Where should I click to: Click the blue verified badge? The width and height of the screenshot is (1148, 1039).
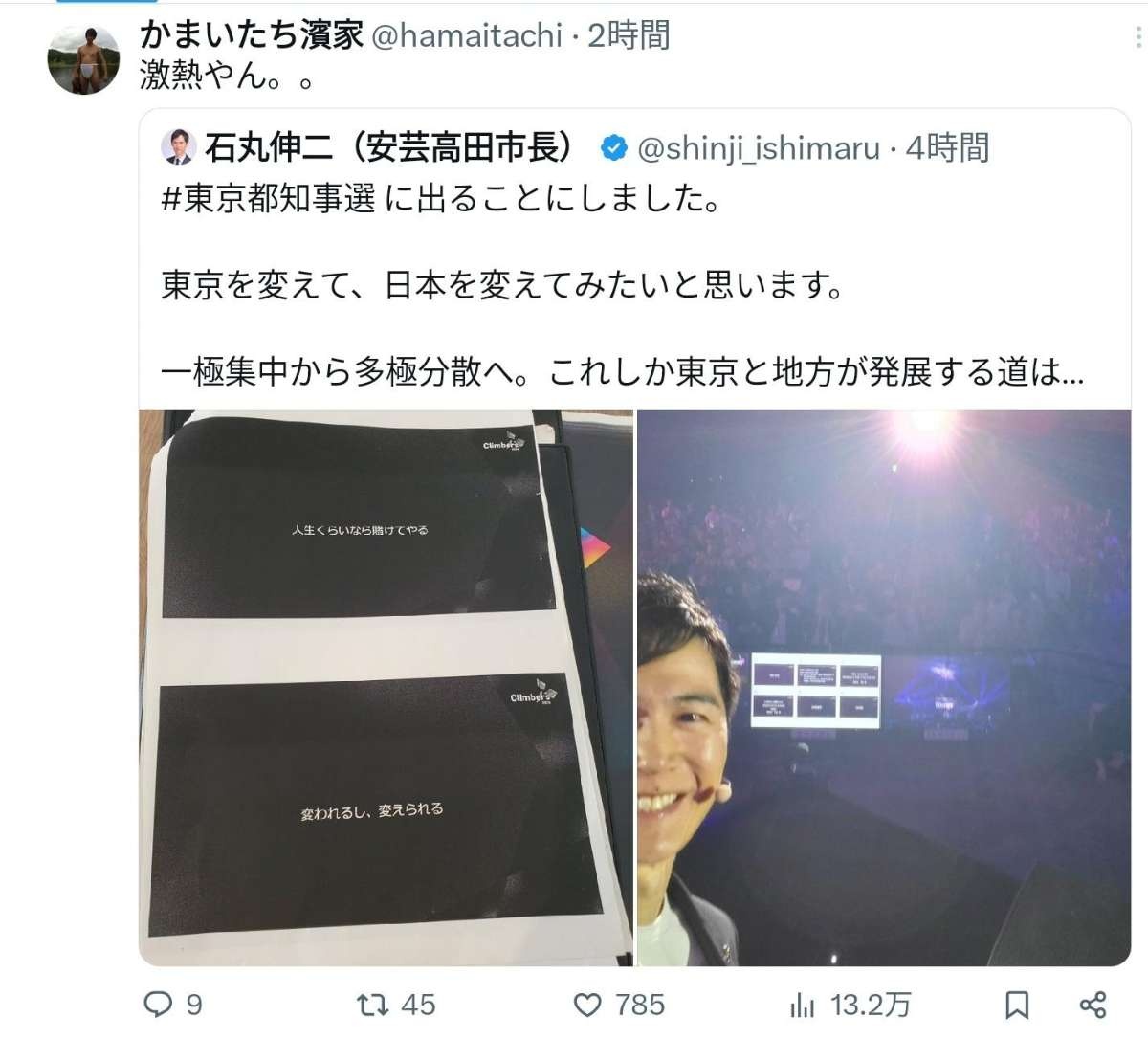tap(613, 148)
